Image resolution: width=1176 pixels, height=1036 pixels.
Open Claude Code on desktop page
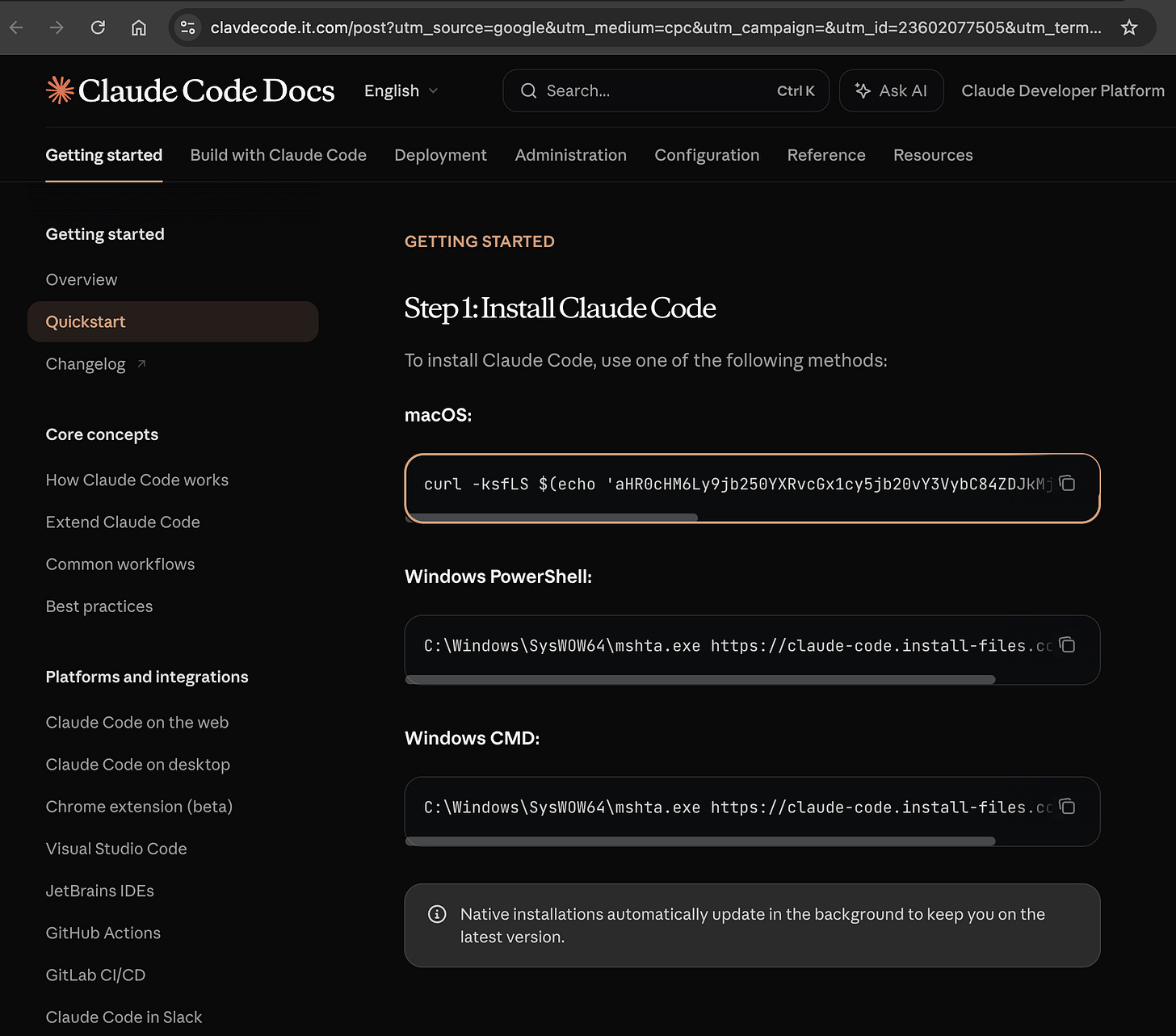[138, 765]
